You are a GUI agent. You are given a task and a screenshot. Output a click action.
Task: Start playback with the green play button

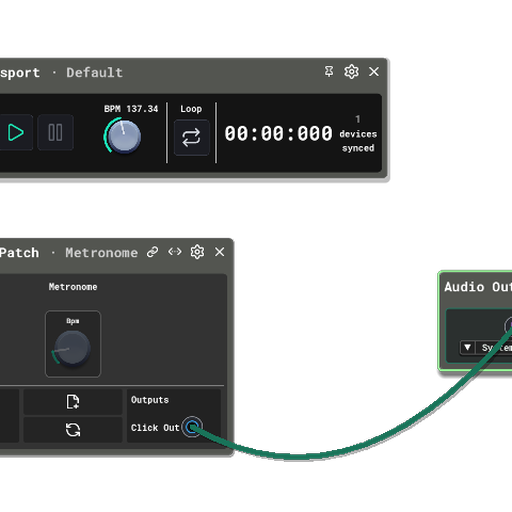(15, 133)
